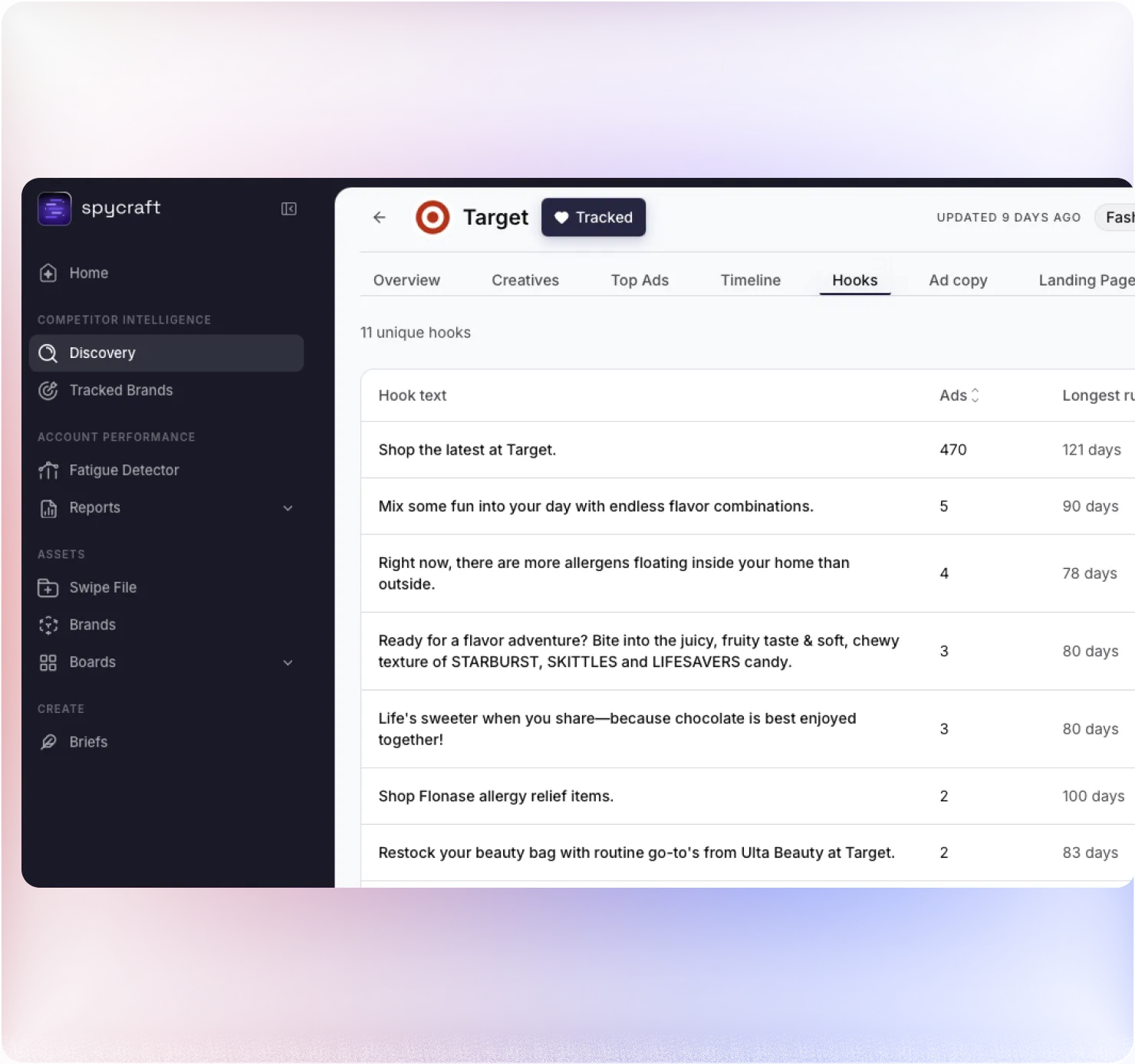
Task: Click the "100 days" longest run value
Action: click(1094, 796)
